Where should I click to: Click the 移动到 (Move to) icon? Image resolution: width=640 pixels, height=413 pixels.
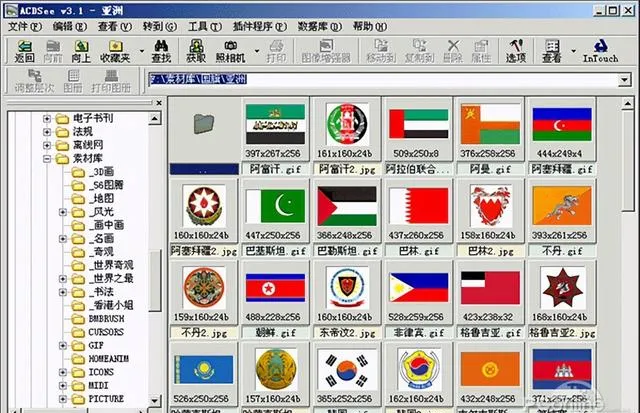tap(381, 51)
